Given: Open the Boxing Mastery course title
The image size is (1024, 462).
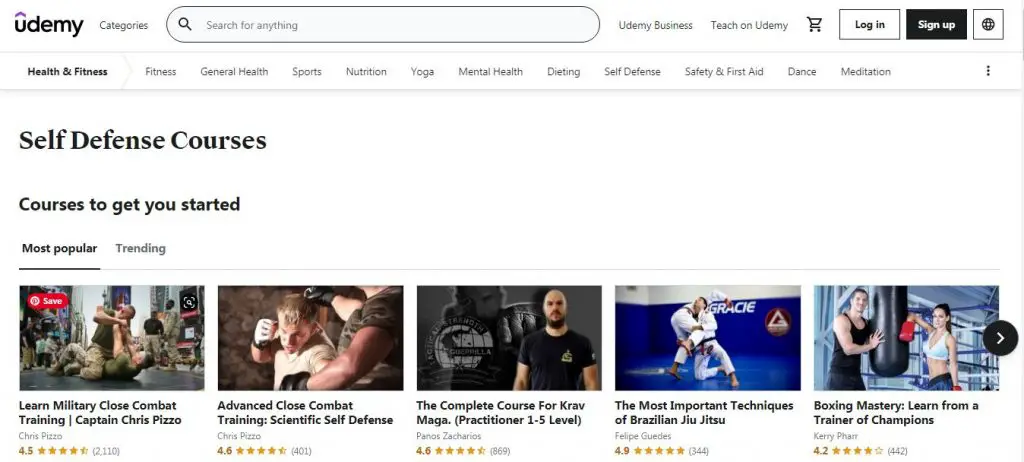Looking at the screenshot, I should coord(895,412).
